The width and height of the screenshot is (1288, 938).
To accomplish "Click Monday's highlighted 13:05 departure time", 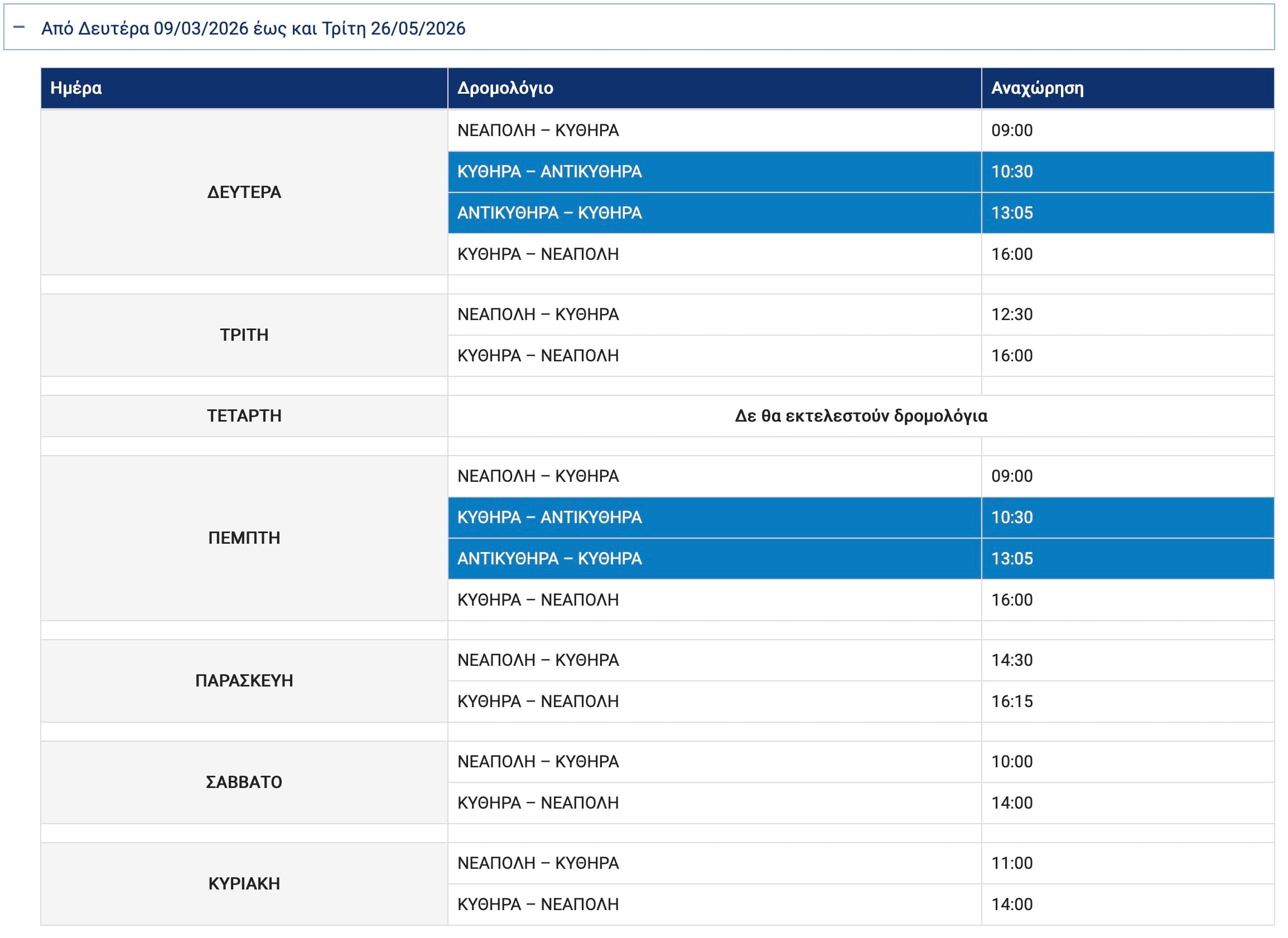I will click(x=1011, y=213).
